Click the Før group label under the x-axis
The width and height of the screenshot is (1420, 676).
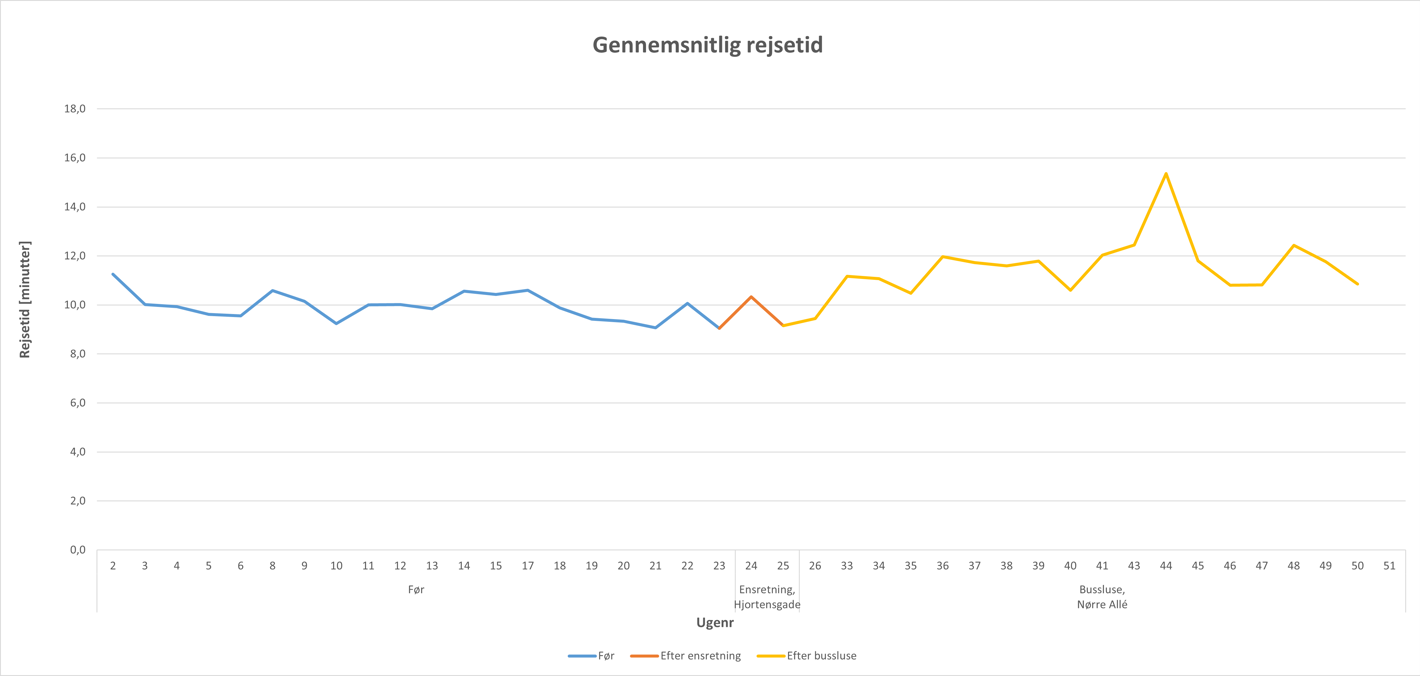pyautogui.click(x=416, y=590)
